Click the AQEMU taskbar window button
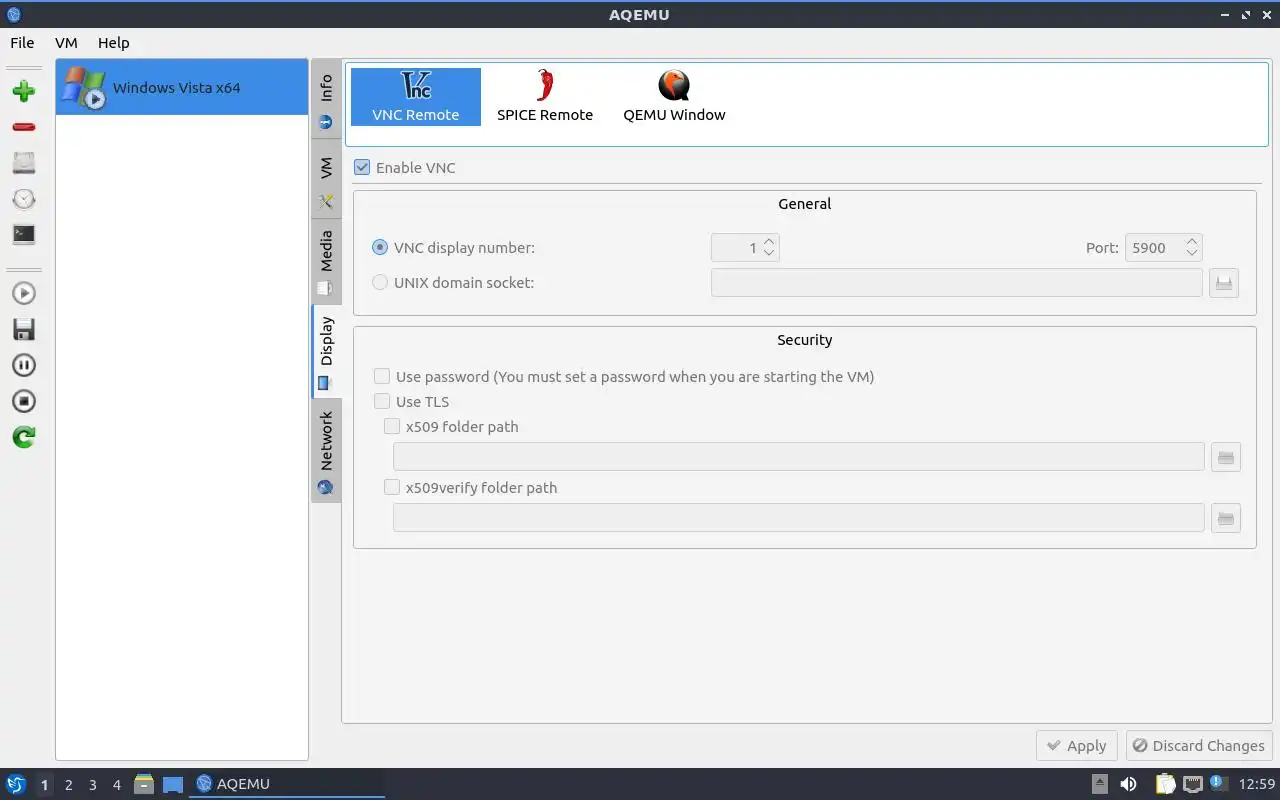This screenshot has height=800, width=1280. (x=287, y=784)
